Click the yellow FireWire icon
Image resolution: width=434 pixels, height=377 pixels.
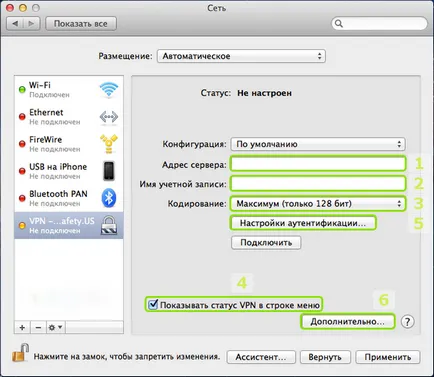click(109, 144)
